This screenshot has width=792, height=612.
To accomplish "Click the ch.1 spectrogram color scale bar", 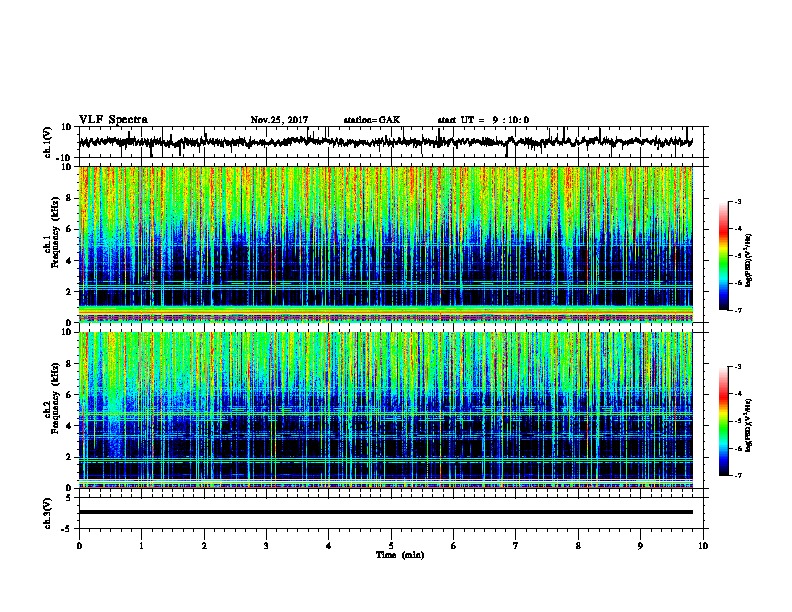I will (724, 256).
